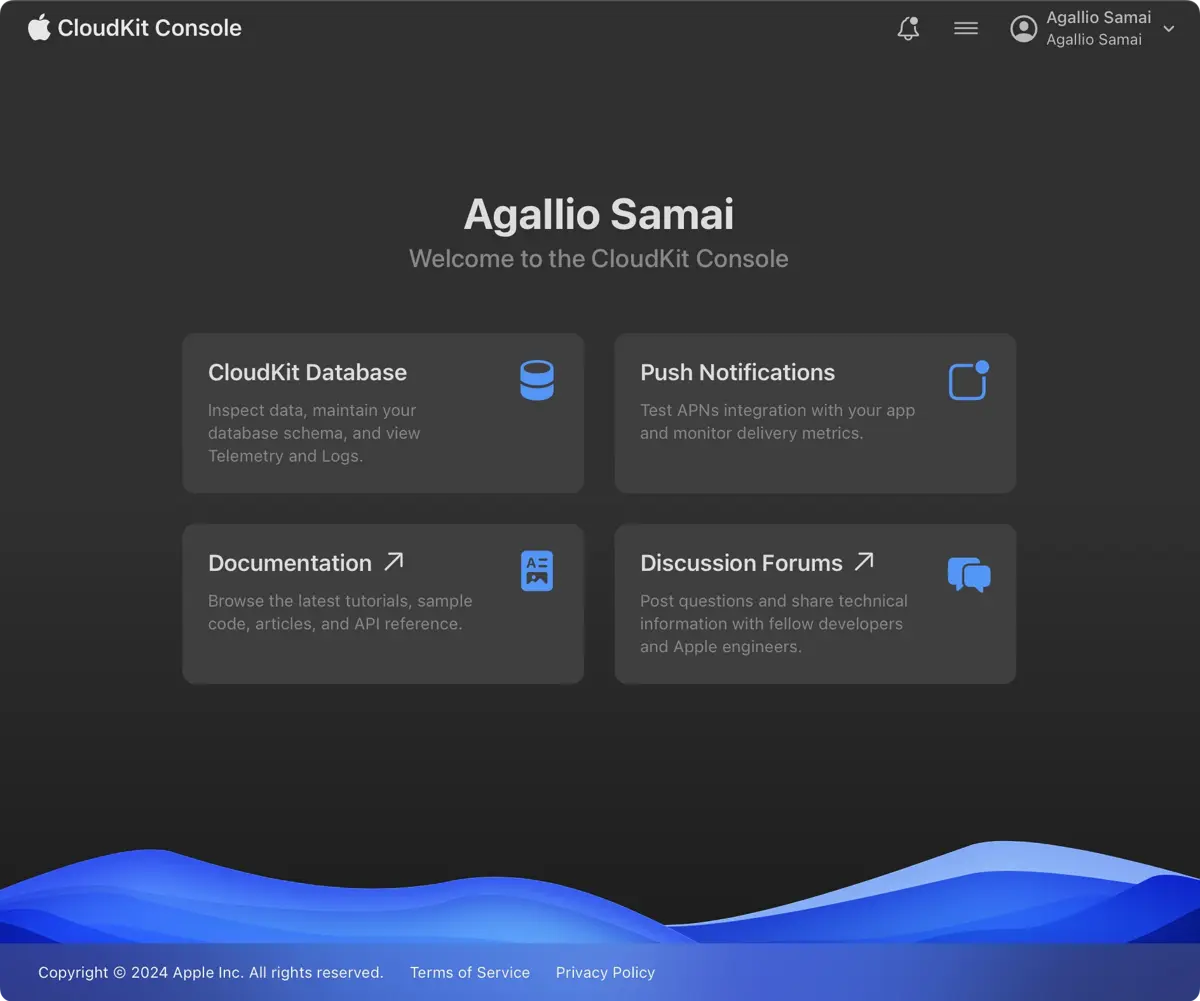Open the hamburger menu icon
This screenshot has width=1200, height=1001.
[x=966, y=29]
